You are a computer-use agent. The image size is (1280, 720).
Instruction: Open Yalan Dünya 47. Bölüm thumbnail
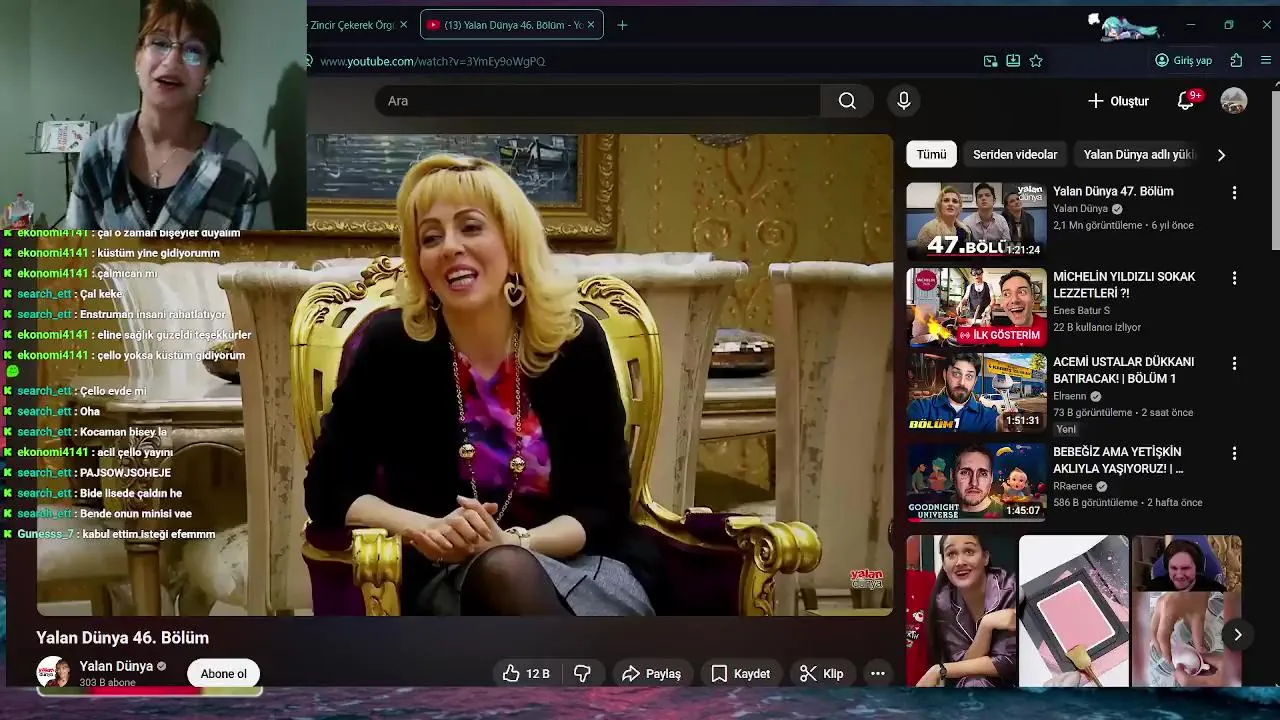click(976, 221)
